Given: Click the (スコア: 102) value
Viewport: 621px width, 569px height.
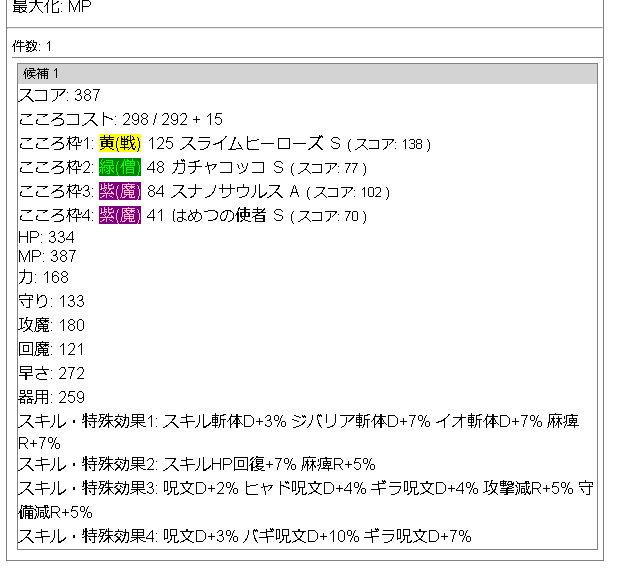Looking at the screenshot, I should pos(348,192).
